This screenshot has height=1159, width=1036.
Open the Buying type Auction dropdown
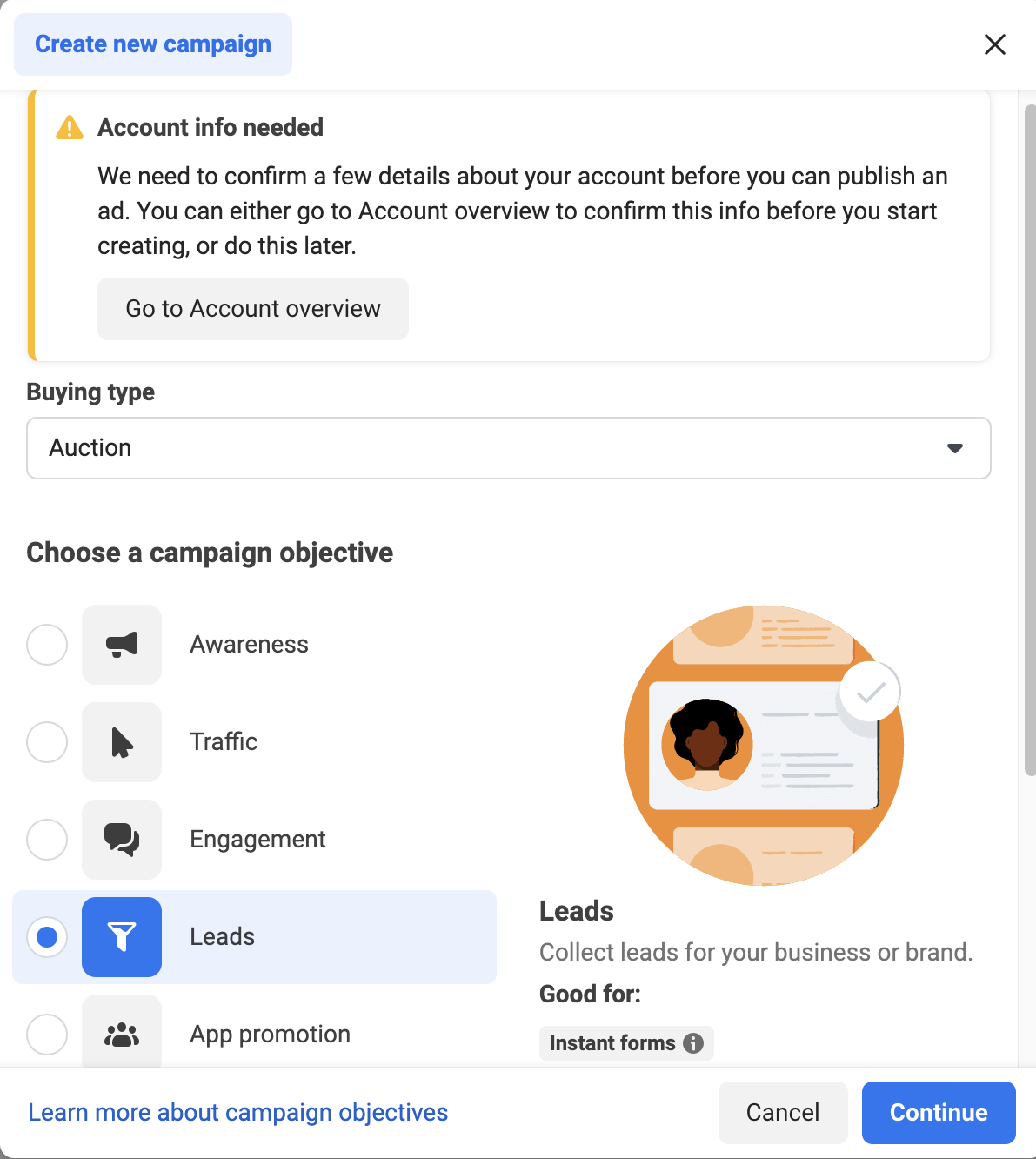click(x=509, y=448)
